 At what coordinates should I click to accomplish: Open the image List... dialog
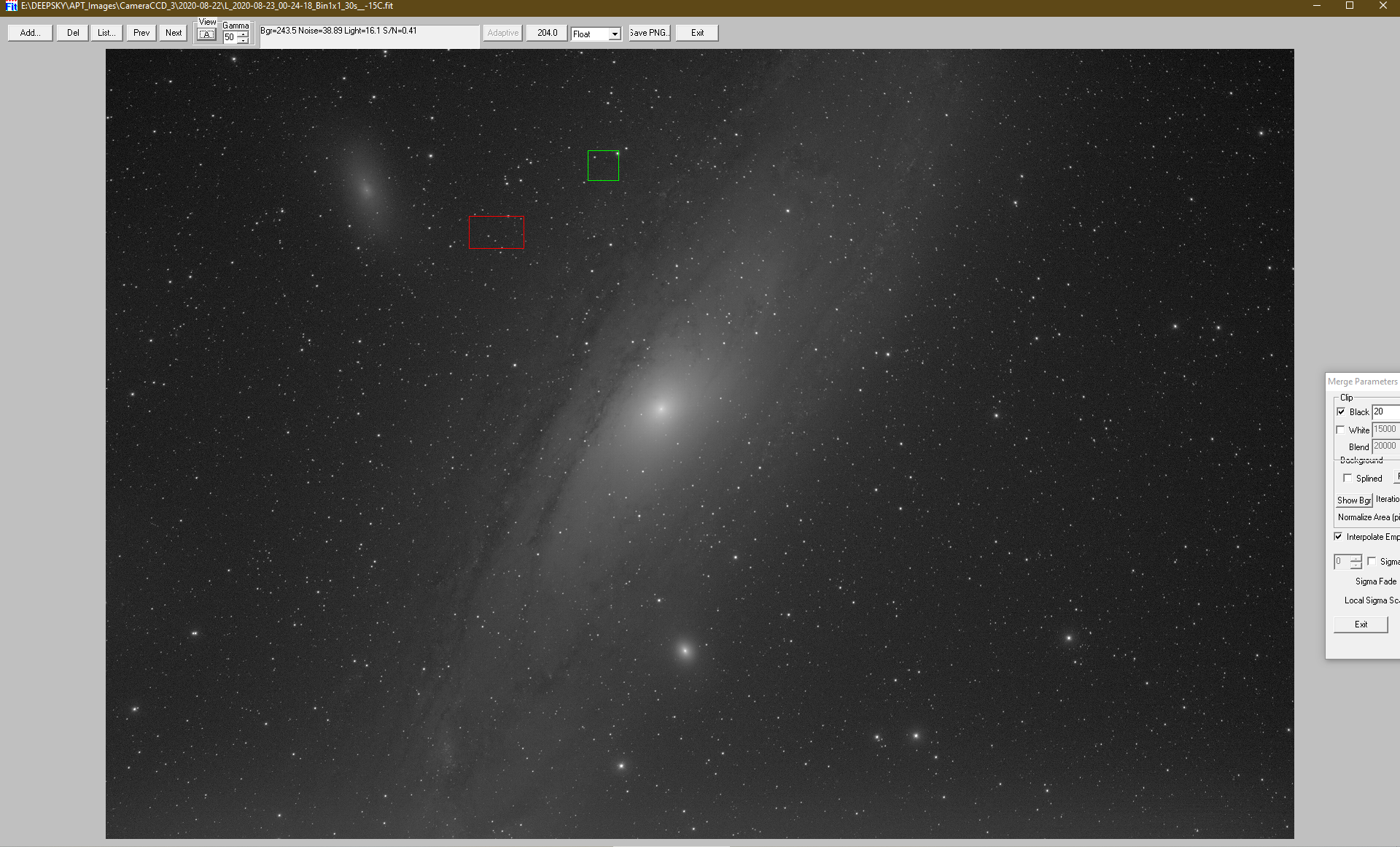coord(106,33)
